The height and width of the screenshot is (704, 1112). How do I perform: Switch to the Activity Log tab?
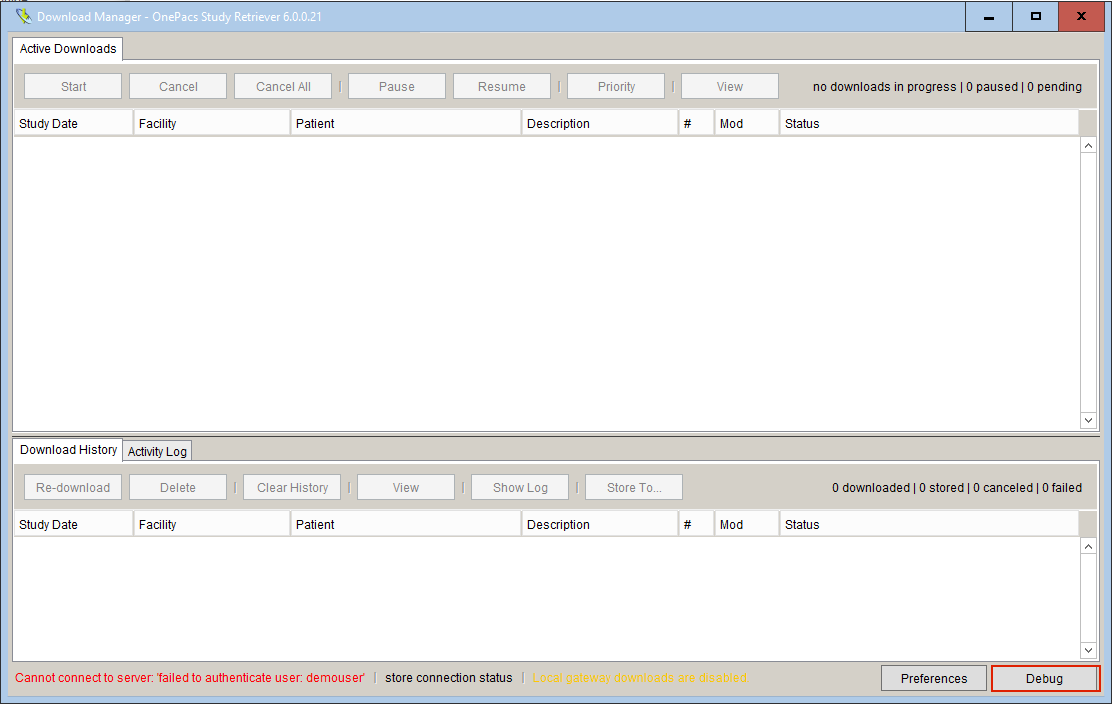click(x=157, y=452)
